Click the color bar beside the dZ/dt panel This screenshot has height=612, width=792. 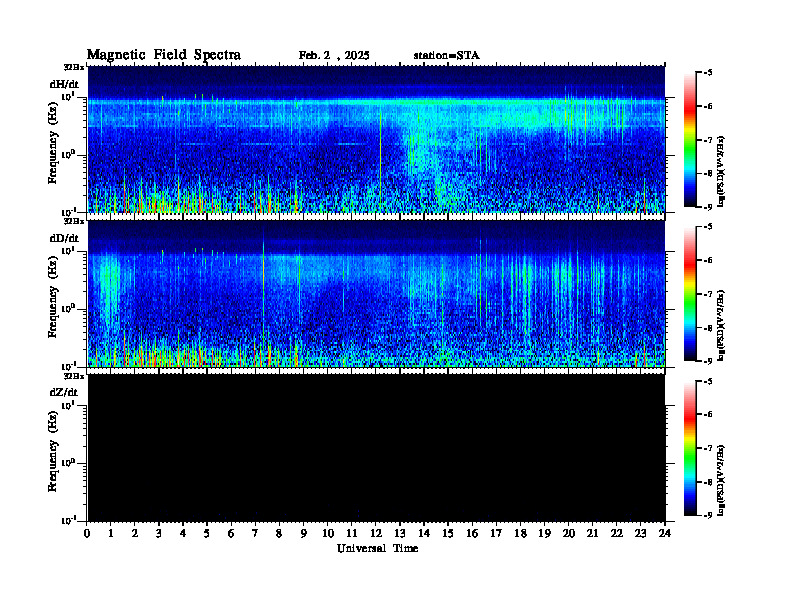click(x=690, y=448)
